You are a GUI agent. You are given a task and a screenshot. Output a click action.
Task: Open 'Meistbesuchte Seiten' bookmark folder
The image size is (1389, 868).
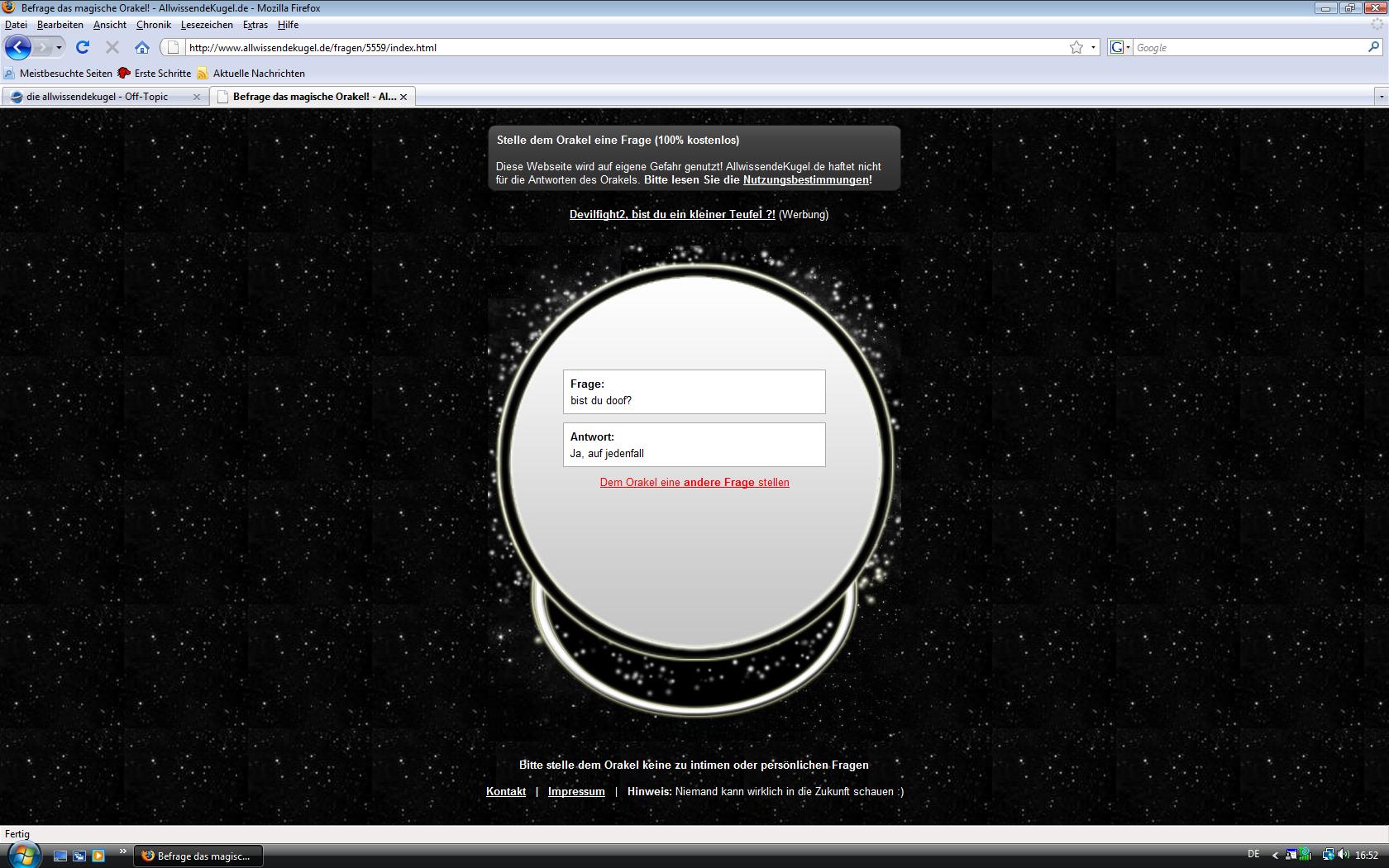point(65,73)
